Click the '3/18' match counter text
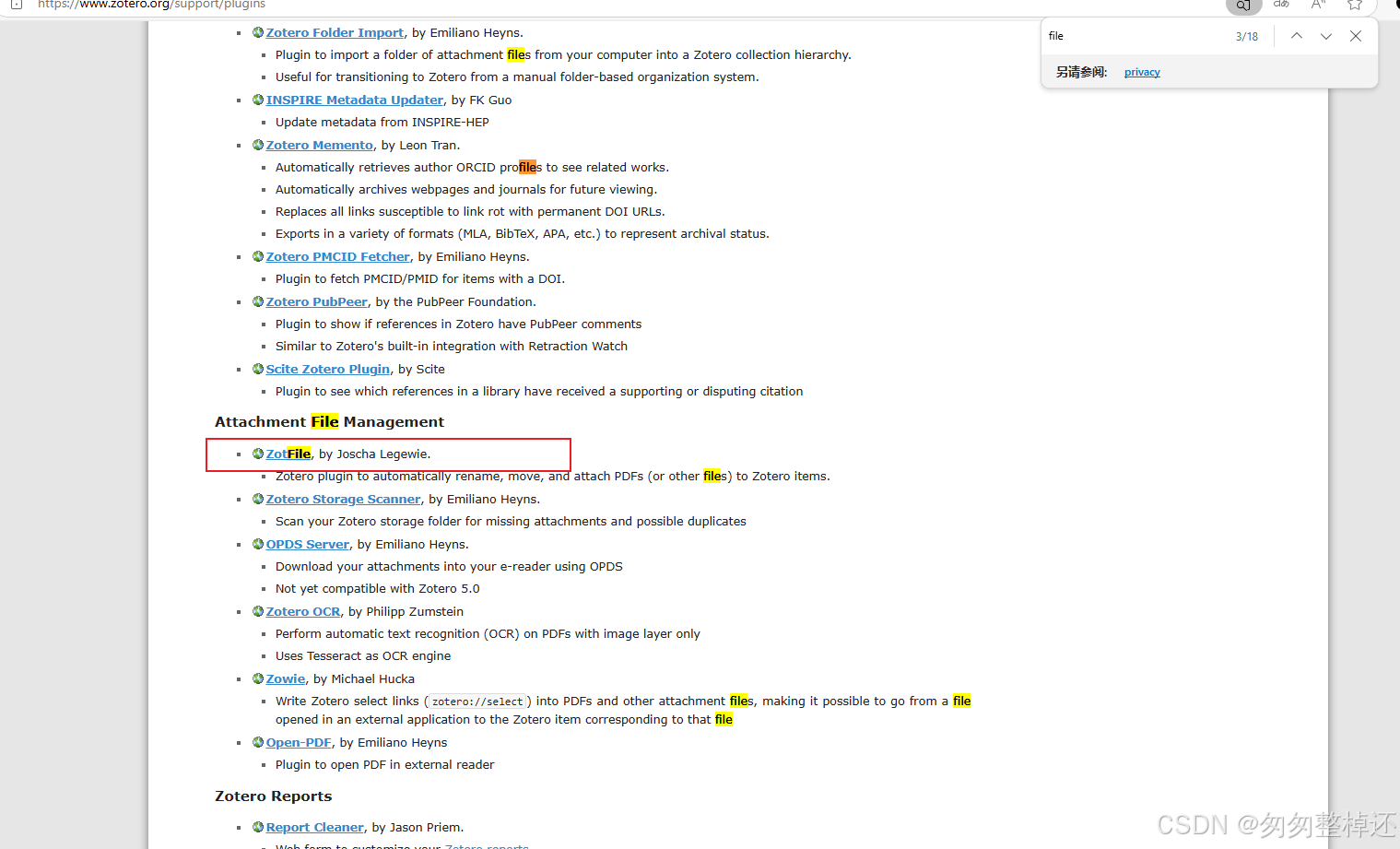 (x=1247, y=37)
